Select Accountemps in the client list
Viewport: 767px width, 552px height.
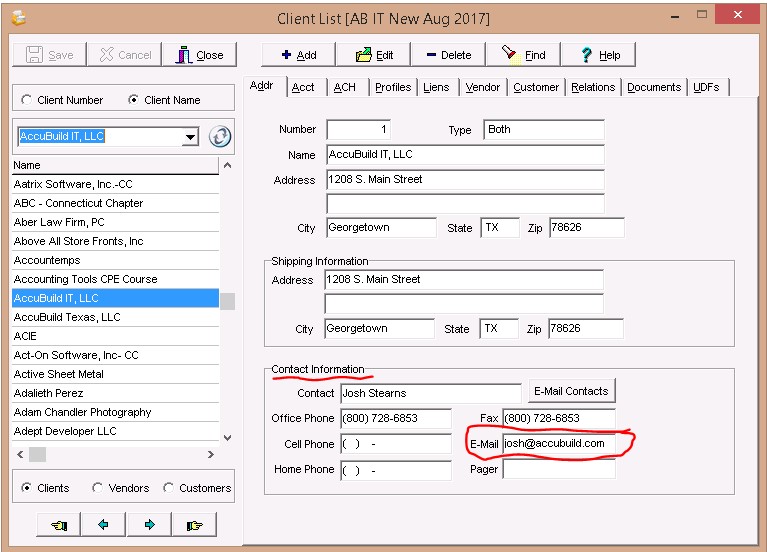pos(115,260)
